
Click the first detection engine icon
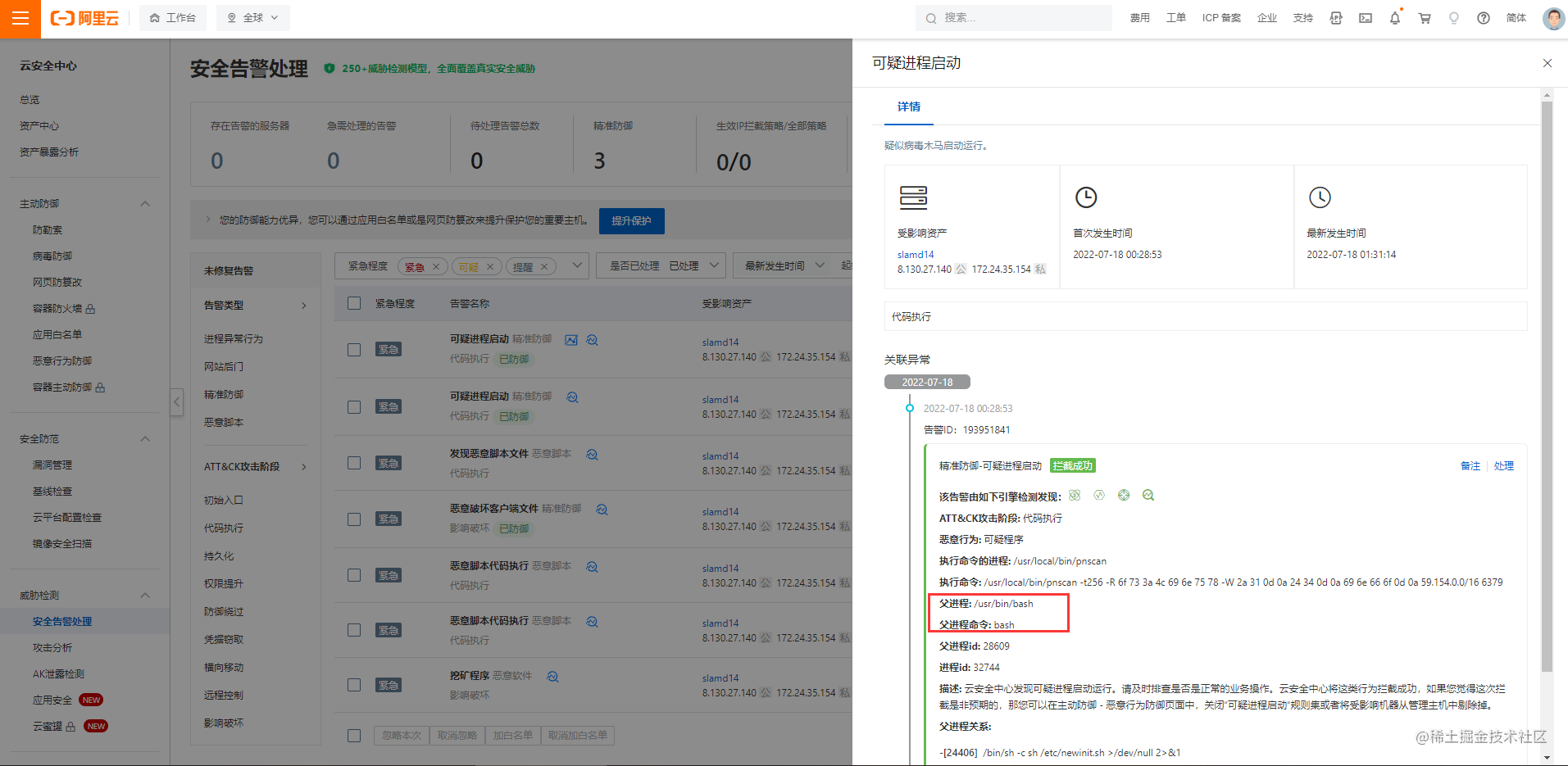pyautogui.click(x=1075, y=495)
